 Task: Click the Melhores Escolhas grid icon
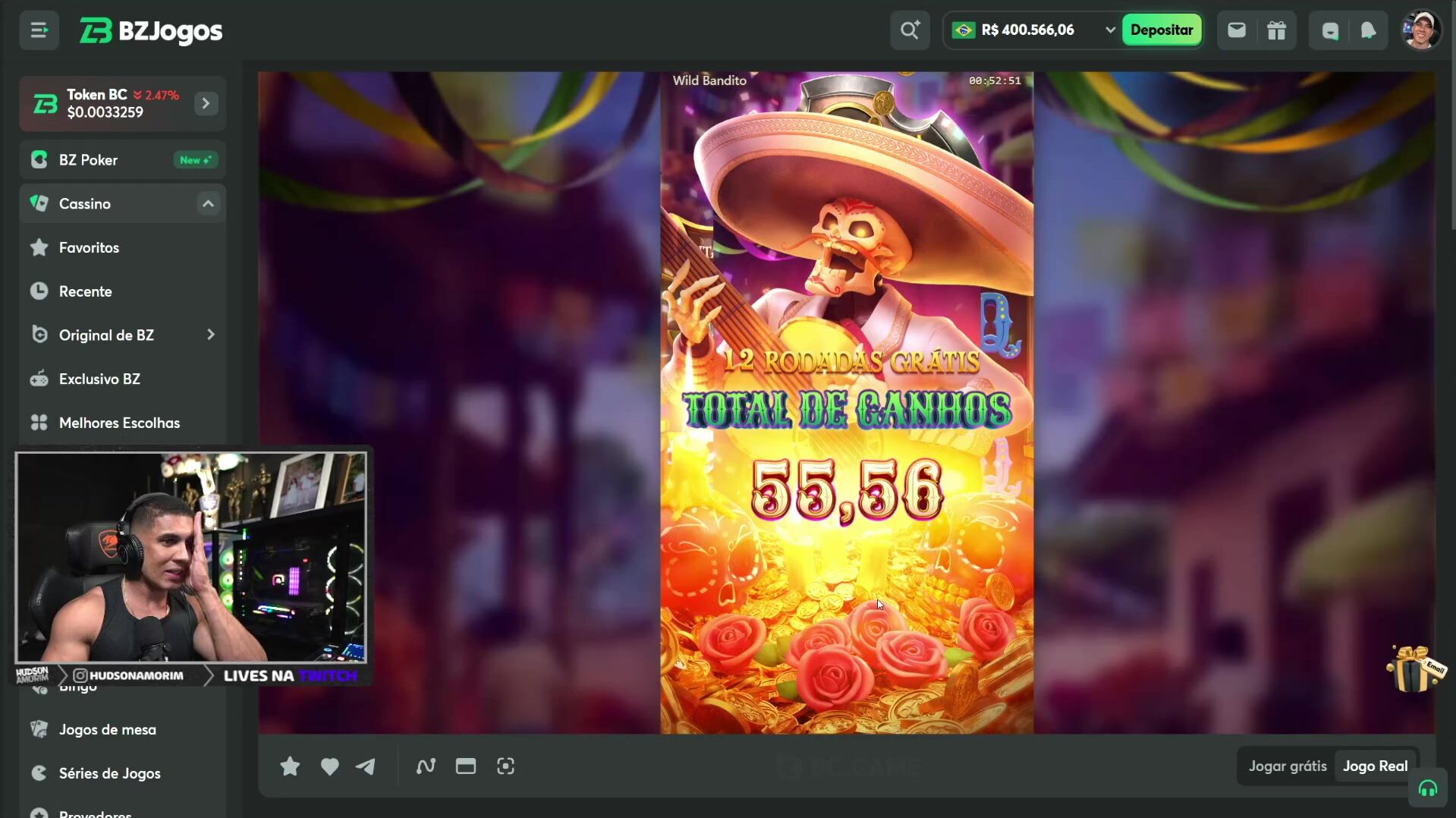coord(39,423)
